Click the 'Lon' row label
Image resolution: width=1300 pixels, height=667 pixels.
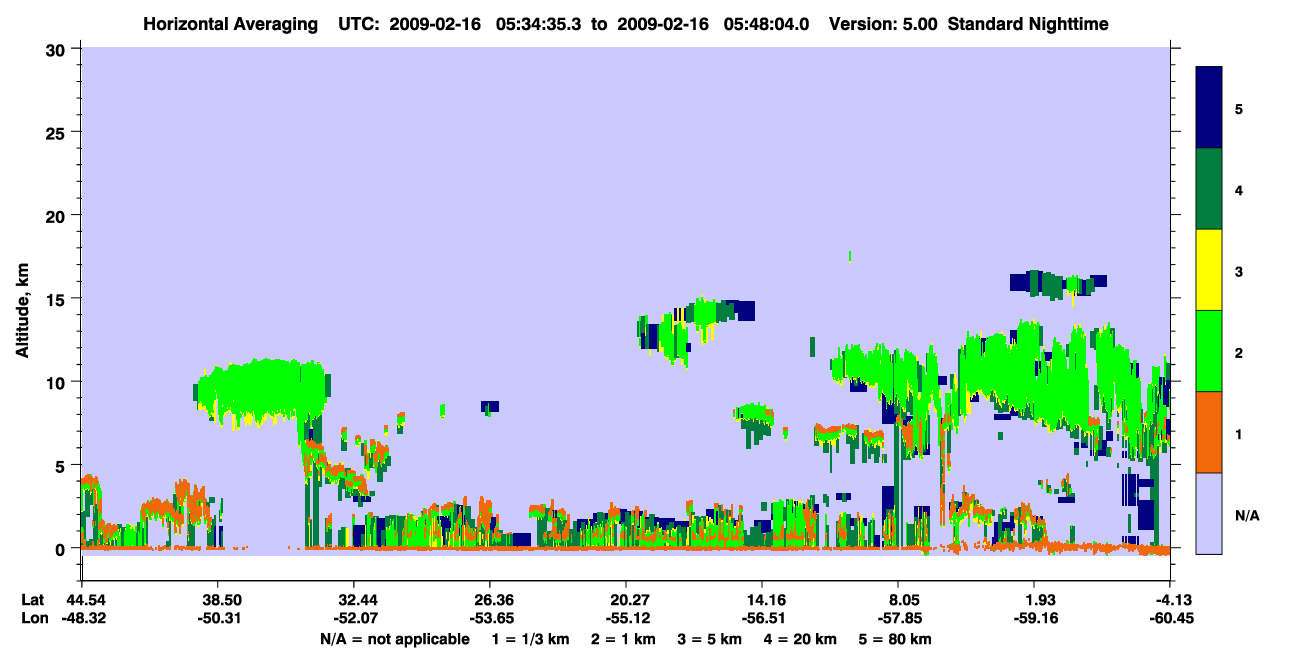coord(34,618)
